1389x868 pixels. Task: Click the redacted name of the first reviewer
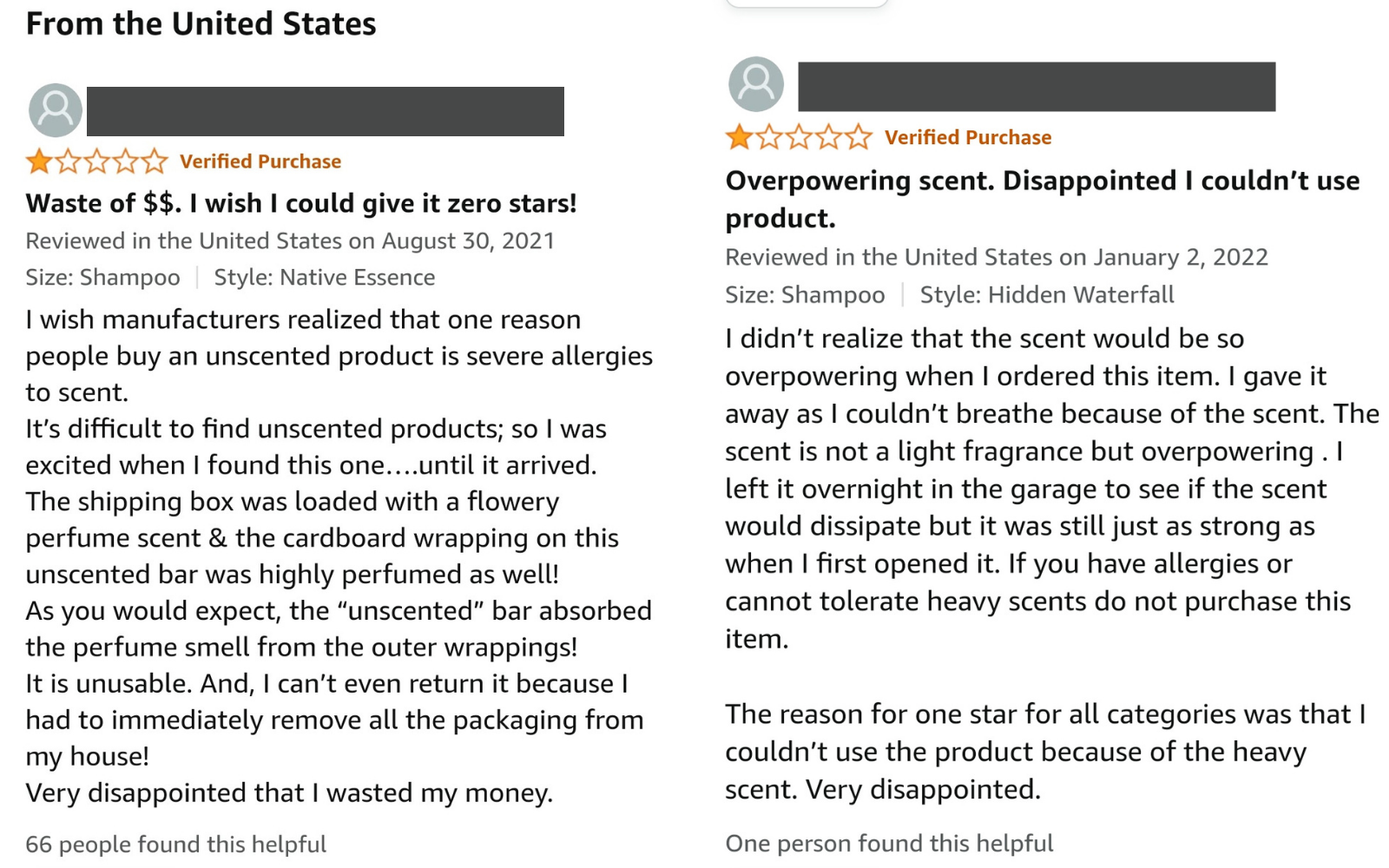point(326,111)
